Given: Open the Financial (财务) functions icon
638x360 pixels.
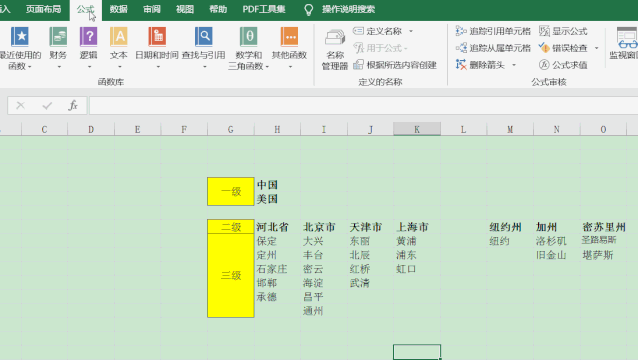Looking at the screenshot, I should [x=58, y=37].
